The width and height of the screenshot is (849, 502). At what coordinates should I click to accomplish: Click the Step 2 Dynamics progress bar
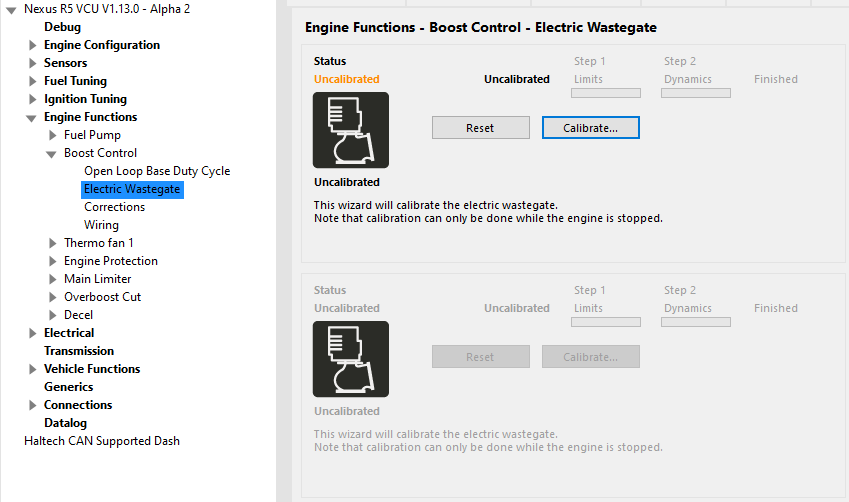[x=696, y=93]
